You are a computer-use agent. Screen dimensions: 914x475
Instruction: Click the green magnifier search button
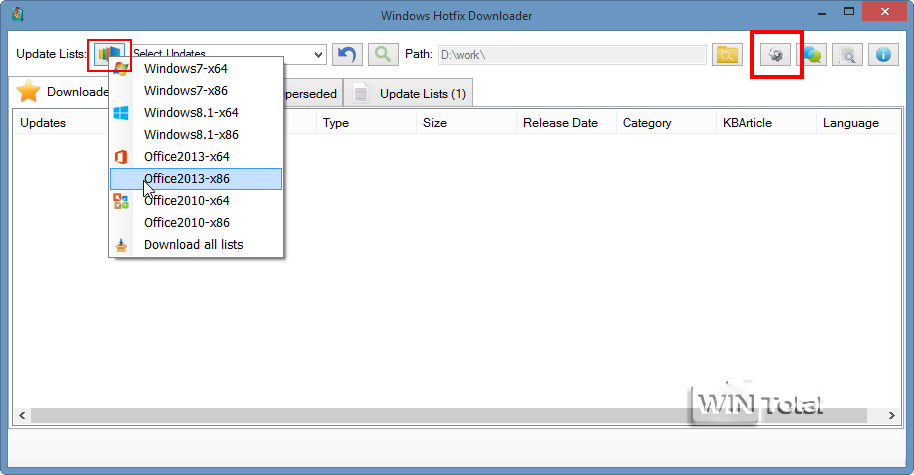(x=383, y=55)
